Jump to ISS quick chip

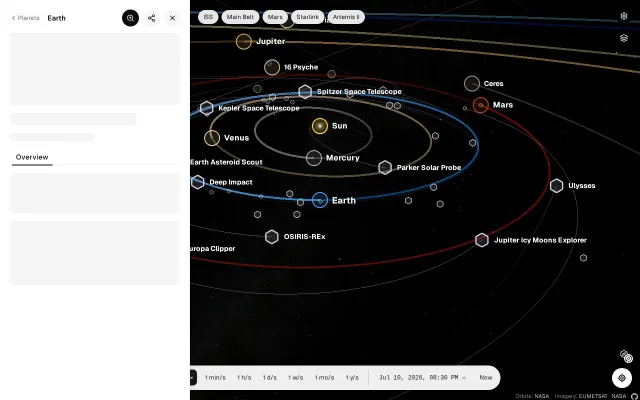click(208, 17)
